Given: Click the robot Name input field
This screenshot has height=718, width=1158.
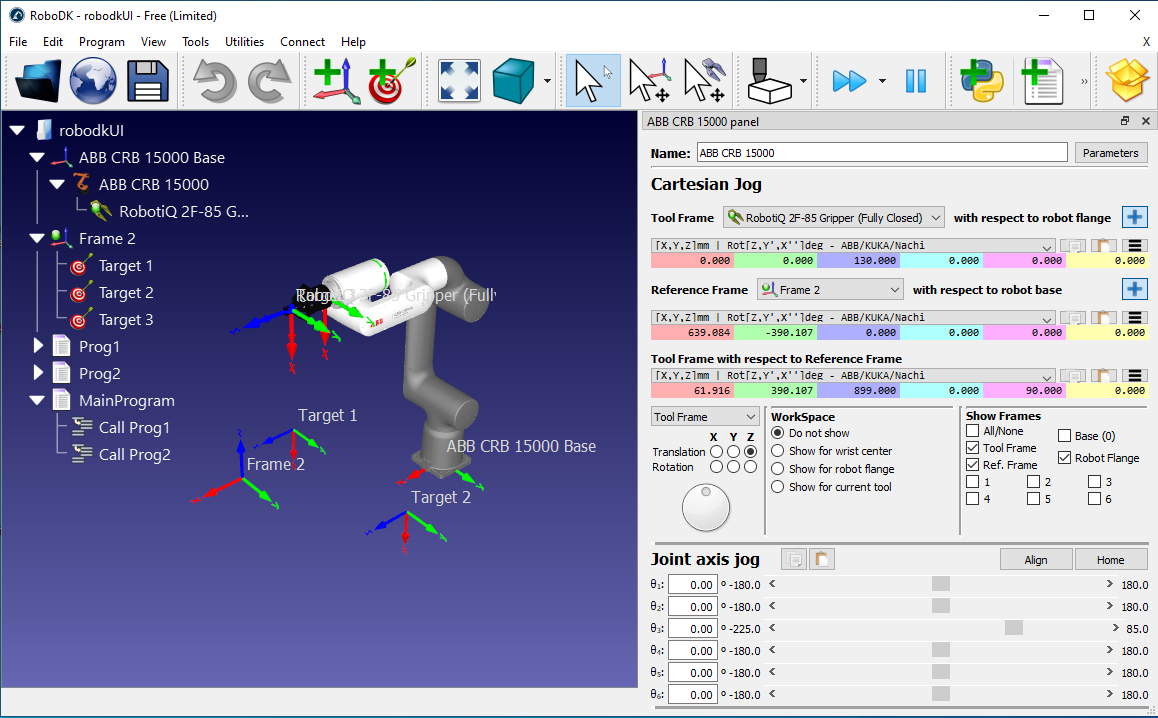Looking at the screenshot, I should coord(881,153).
